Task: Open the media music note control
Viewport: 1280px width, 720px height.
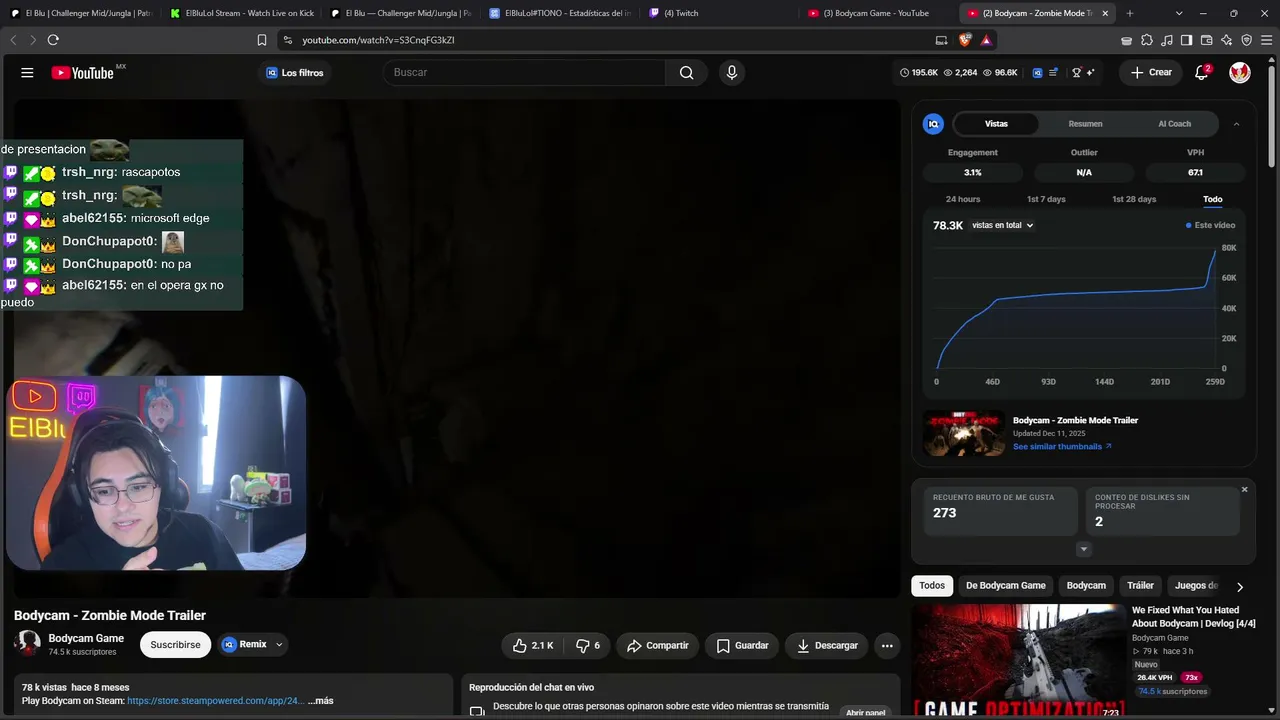Action: 1166,40
